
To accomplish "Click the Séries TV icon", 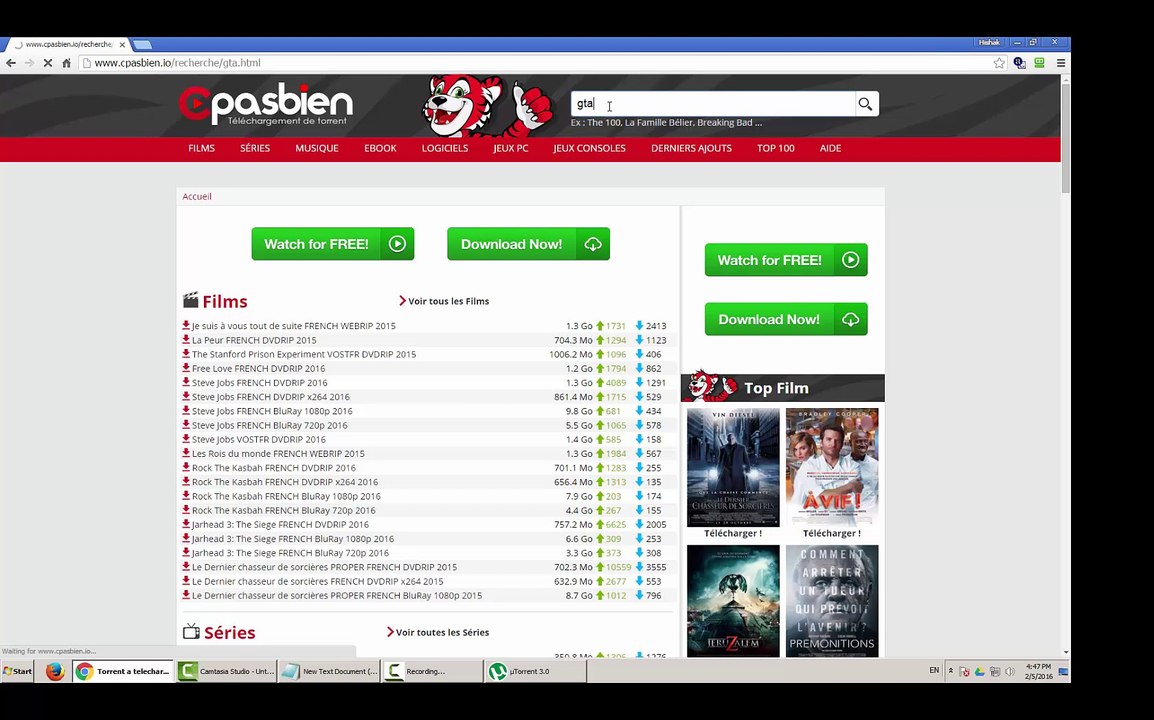I will [191, 632].
